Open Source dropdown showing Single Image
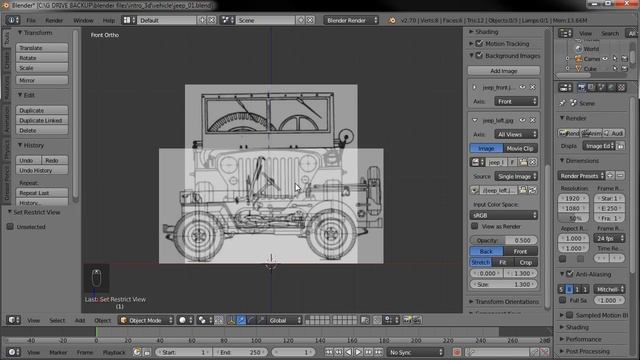This screenshot has width=640, height=360. (x=516, y=176)
